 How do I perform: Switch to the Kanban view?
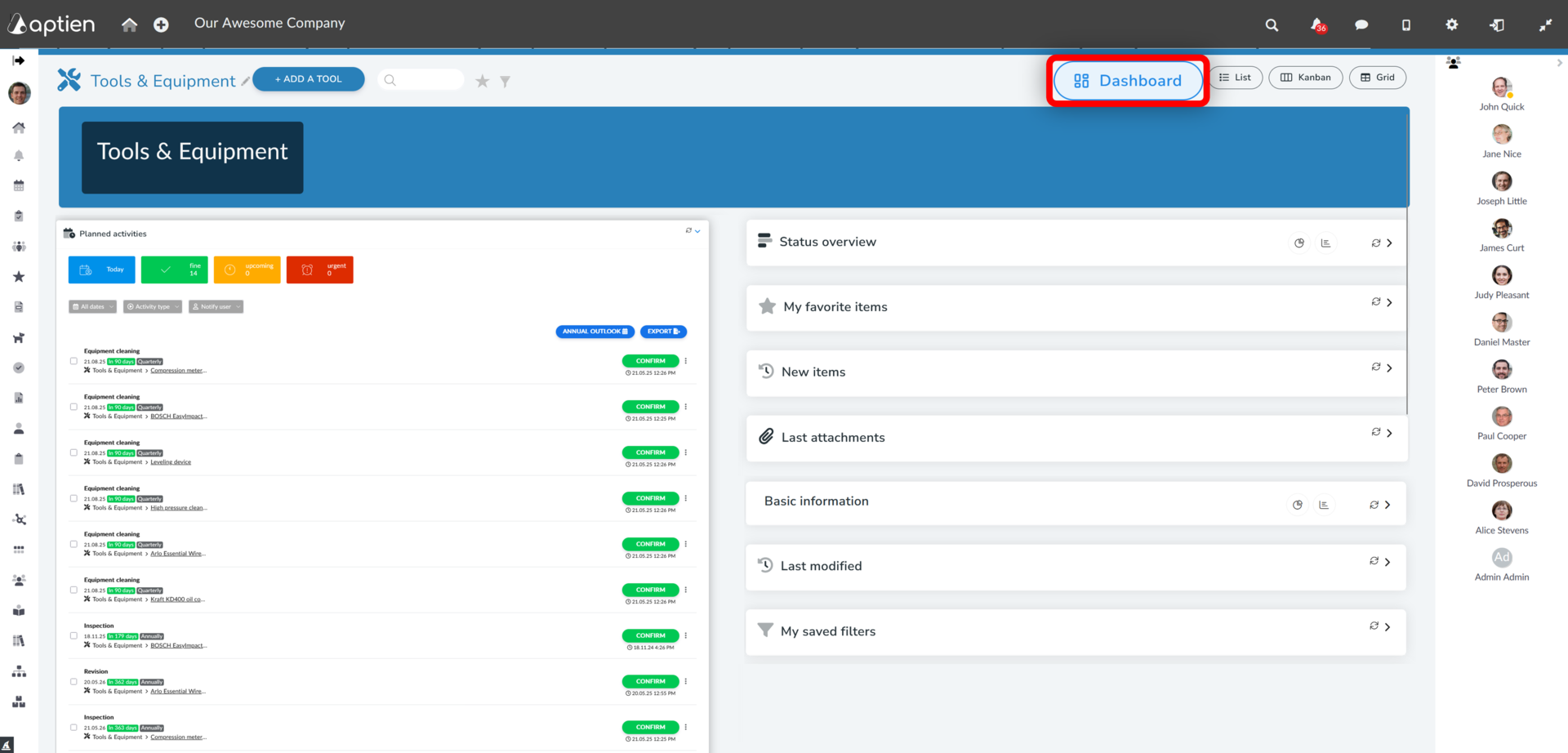(1306, 78)
